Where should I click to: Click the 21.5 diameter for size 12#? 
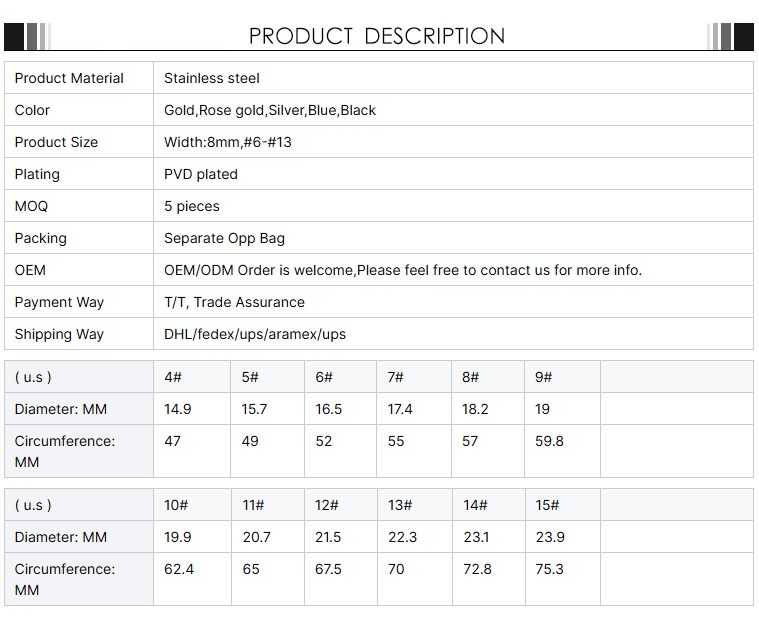[x=328, y=537]
